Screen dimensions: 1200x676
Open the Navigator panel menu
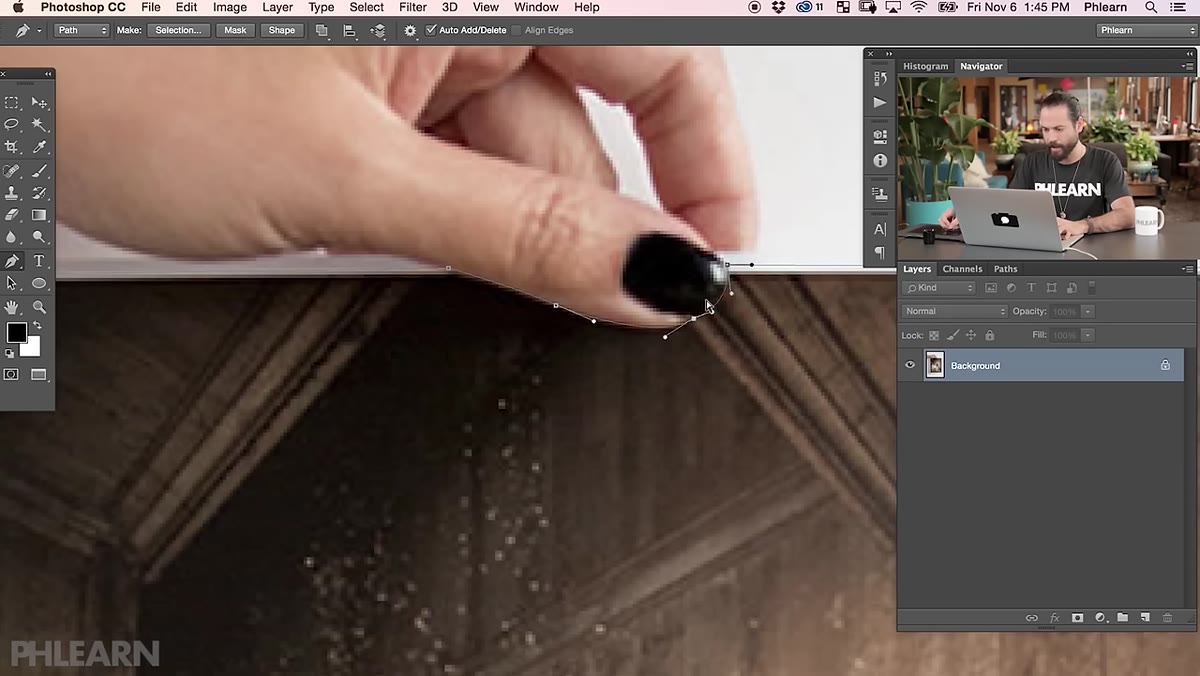pyautogui.click(x=1187, y=66)
